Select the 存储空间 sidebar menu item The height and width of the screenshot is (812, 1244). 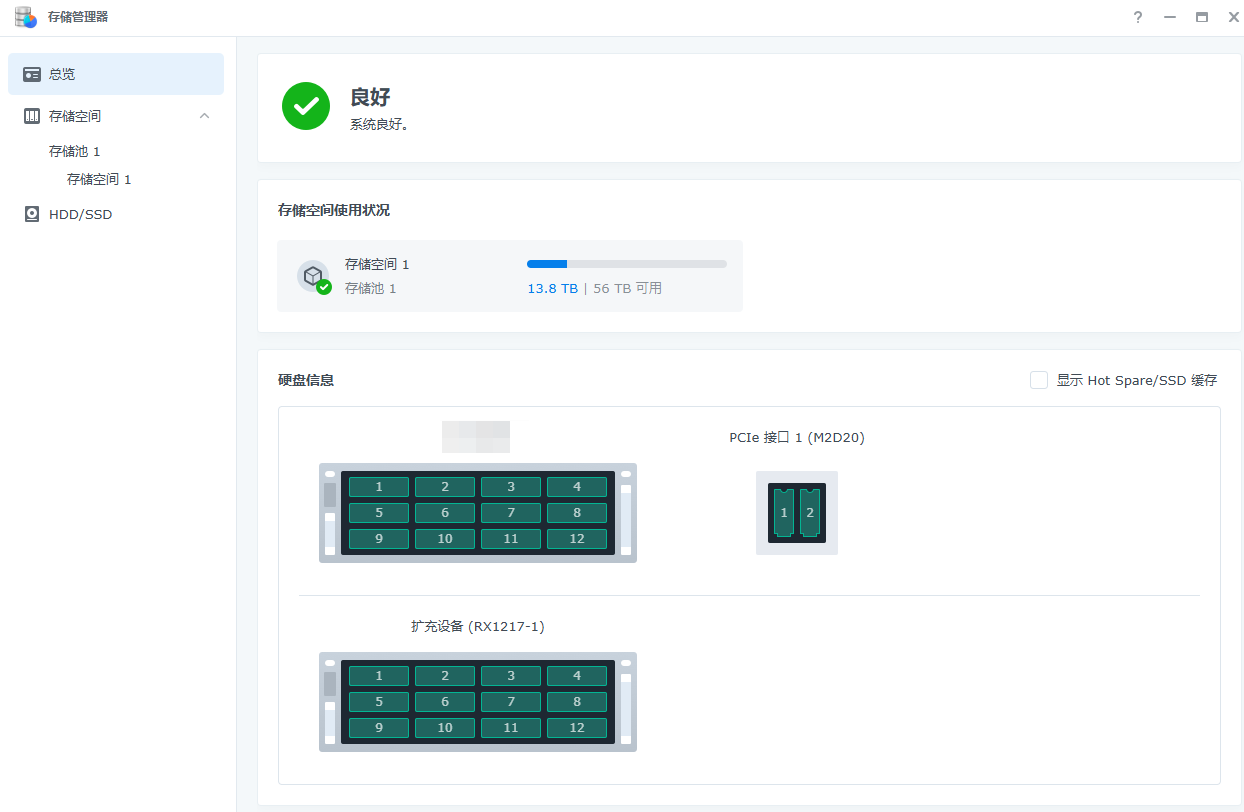(75, 116)
